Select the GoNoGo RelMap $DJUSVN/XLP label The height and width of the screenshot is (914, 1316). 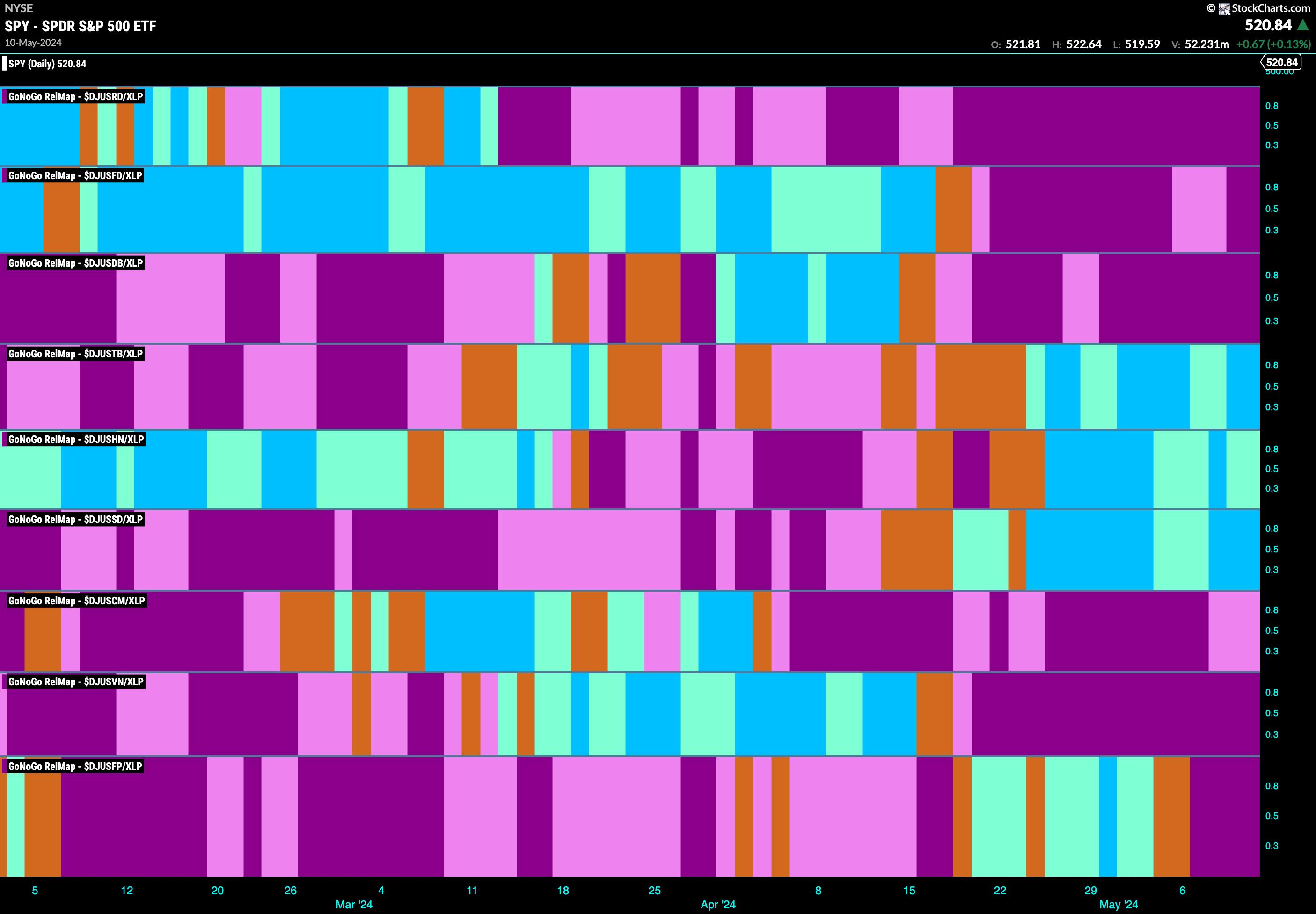76,682
